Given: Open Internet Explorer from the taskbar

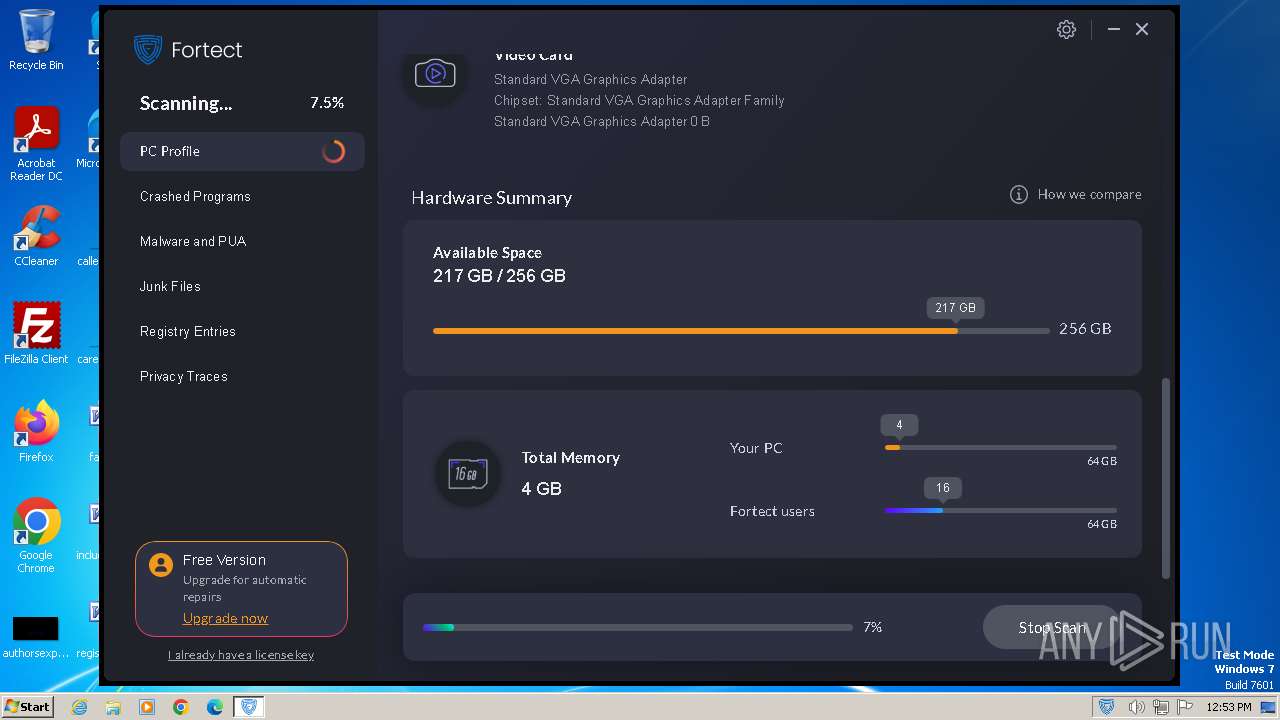Looking at the screenshot, I should [79, 707].
